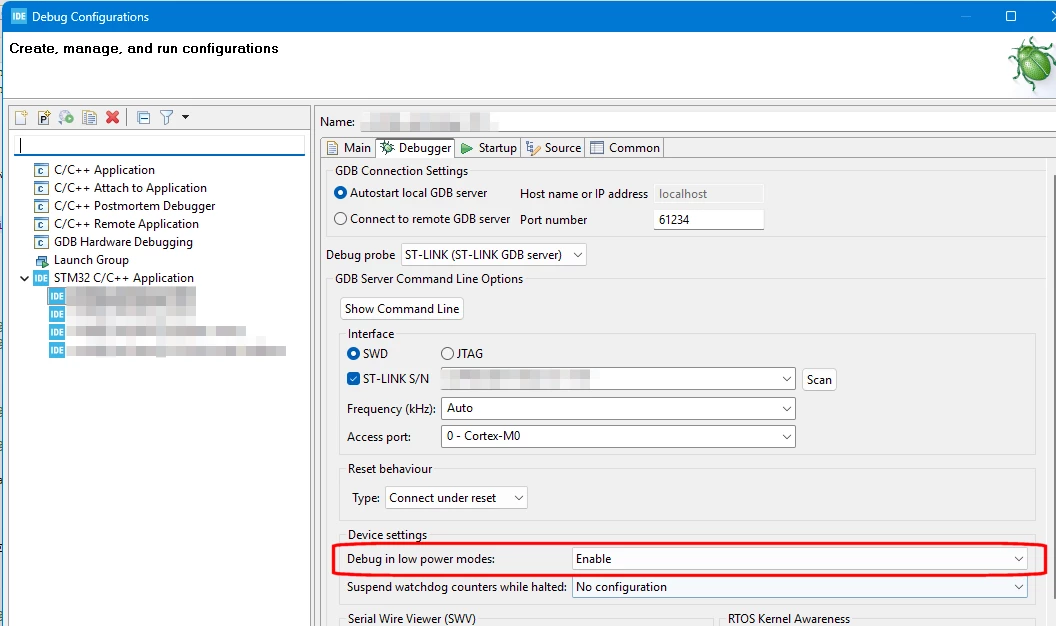Click the configuration Name field
1056x626 pixels.
(707, 122)
